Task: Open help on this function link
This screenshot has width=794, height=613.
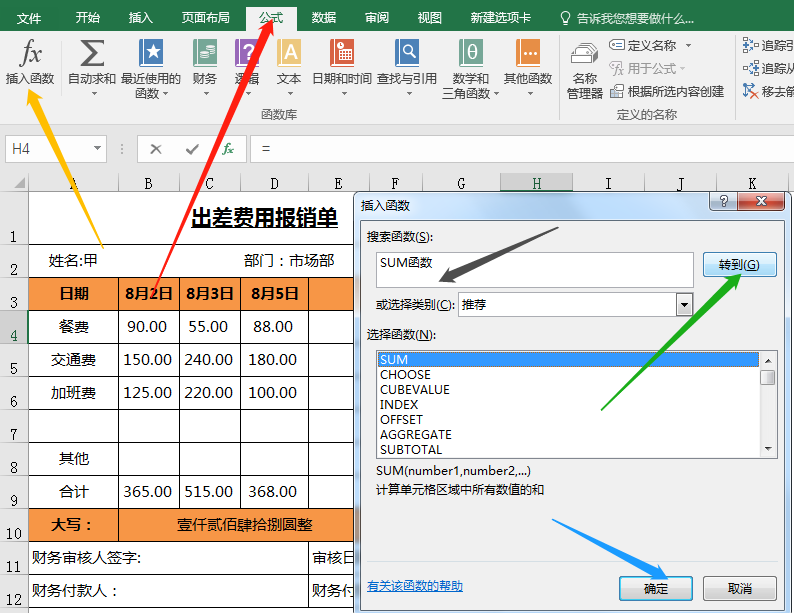Action: click(415, 586)
